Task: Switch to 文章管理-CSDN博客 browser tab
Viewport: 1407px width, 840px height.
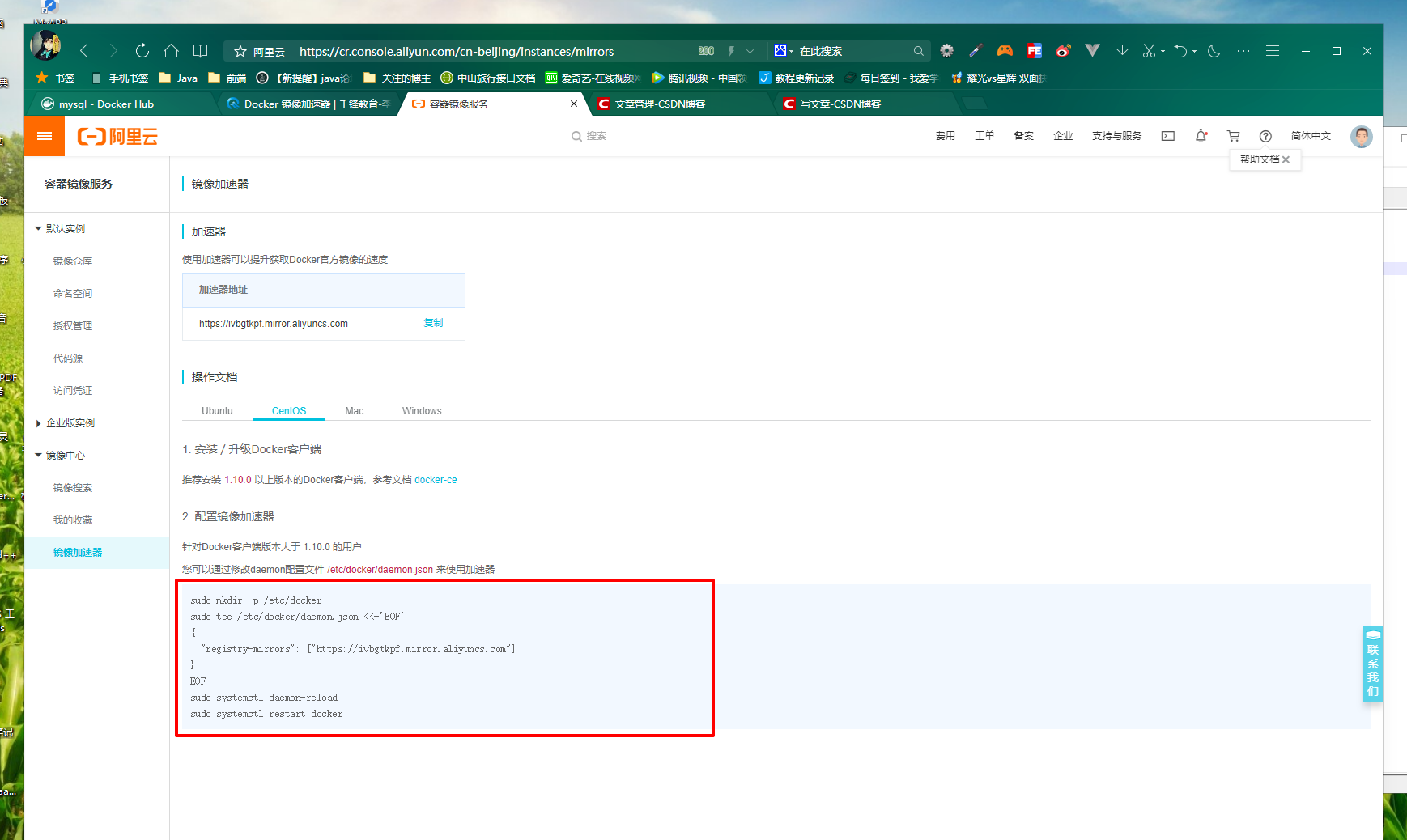Action: 680,104
